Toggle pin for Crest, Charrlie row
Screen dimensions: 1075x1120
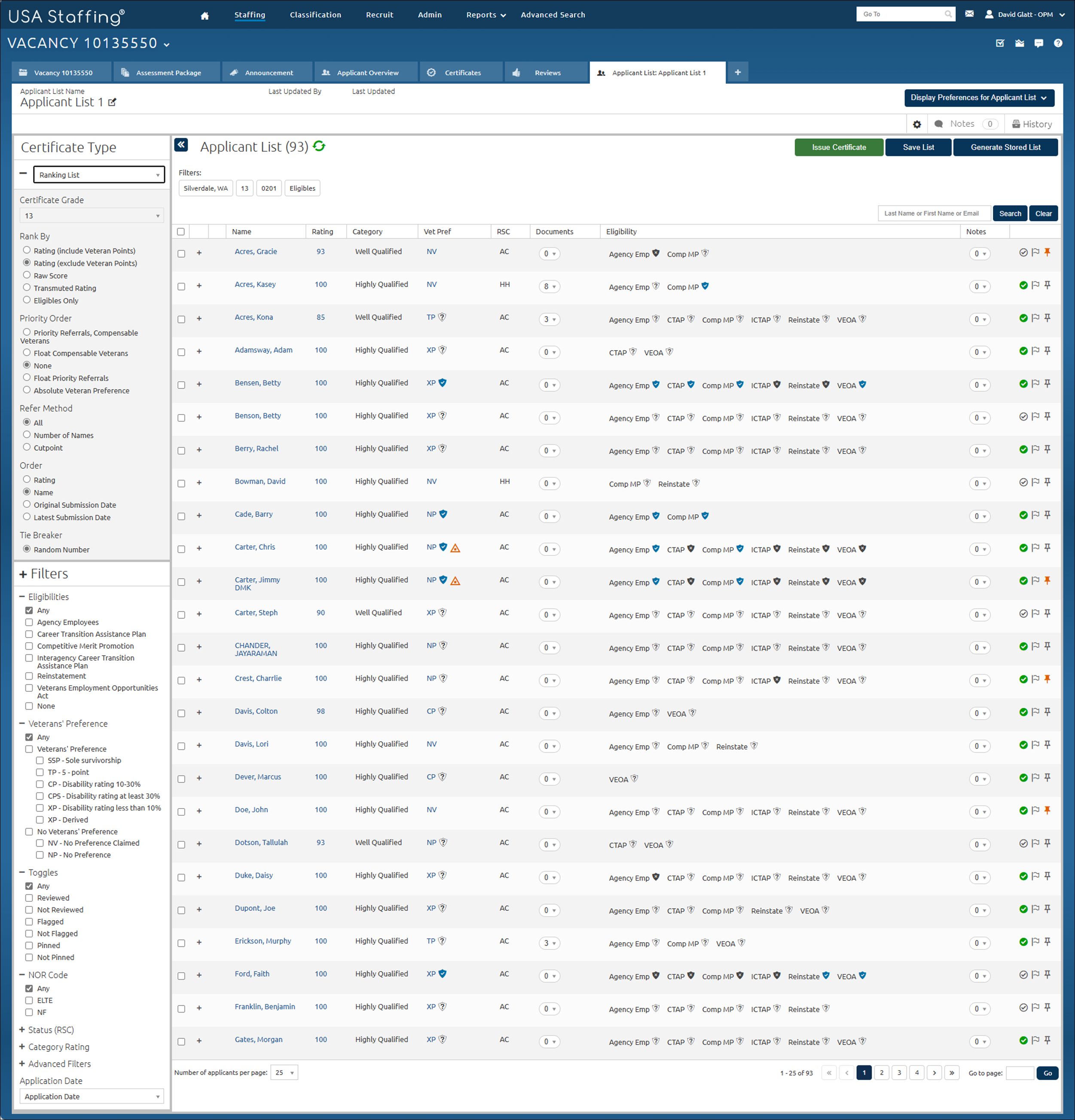[x=1047, y=679]
